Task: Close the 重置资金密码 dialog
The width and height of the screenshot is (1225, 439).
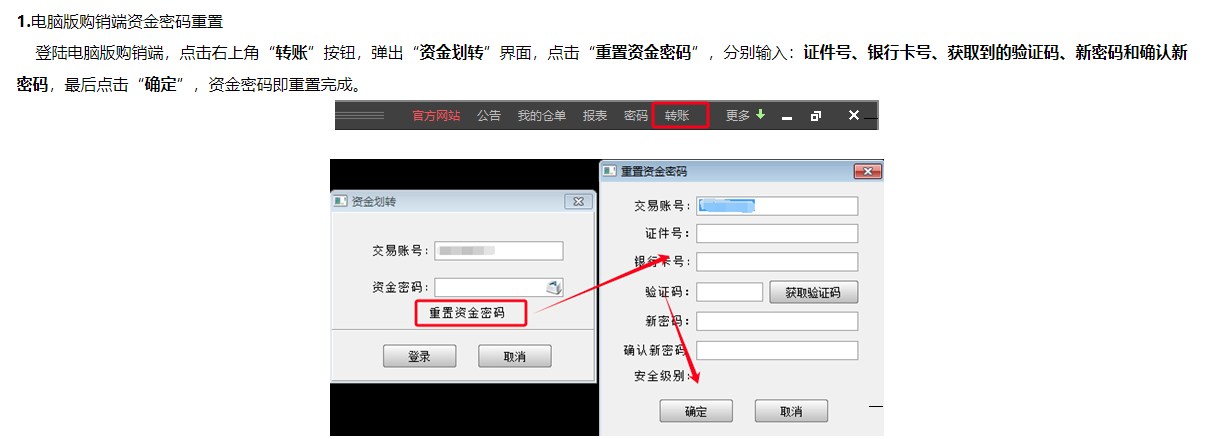Action: click(x=867, y=172)
